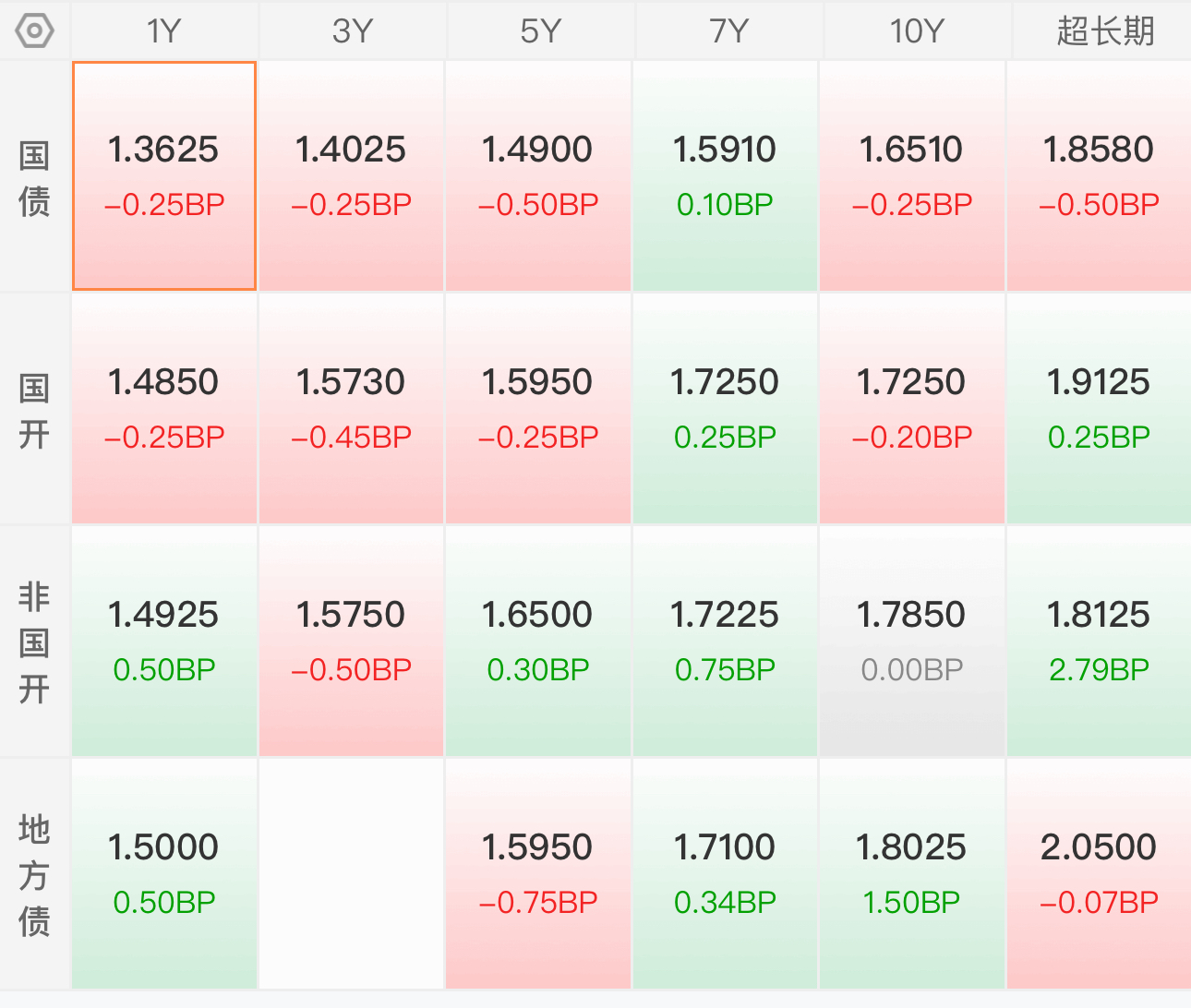Open 国债 7Y cell showing 1.5910
Image resolution: width=1191 pixels, height=1008 pixels.
coord(725,176)
